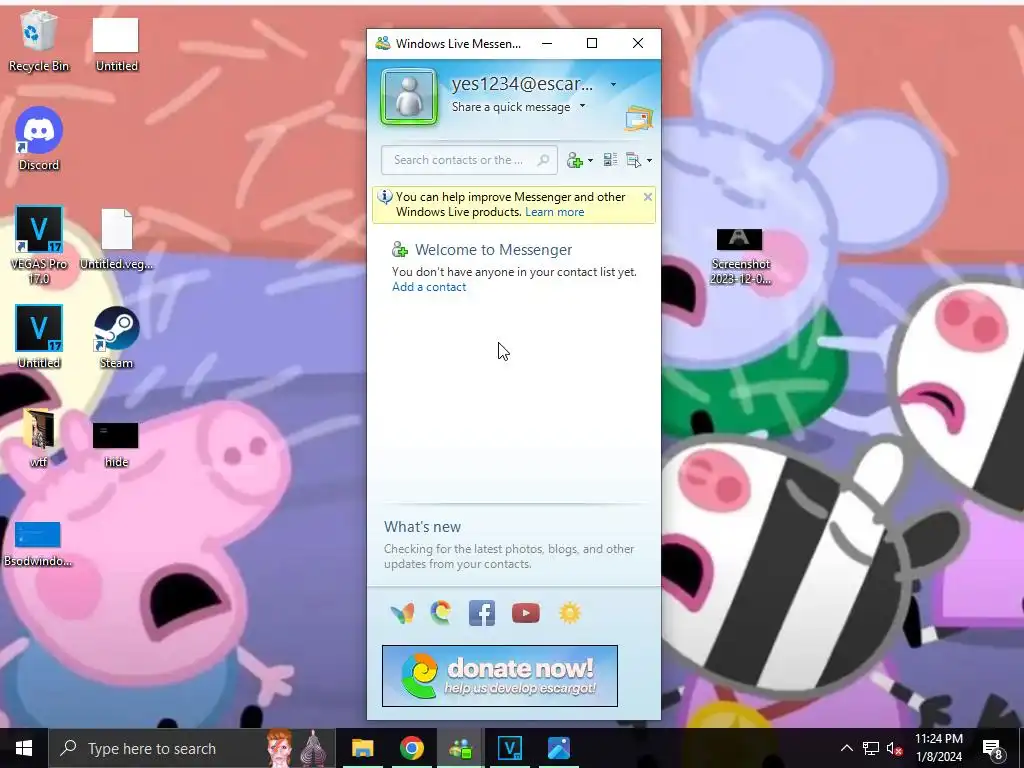Screen dimensions: 1024x768
Task: Open File Explorer from the taskbar
Action: point(362,748)
